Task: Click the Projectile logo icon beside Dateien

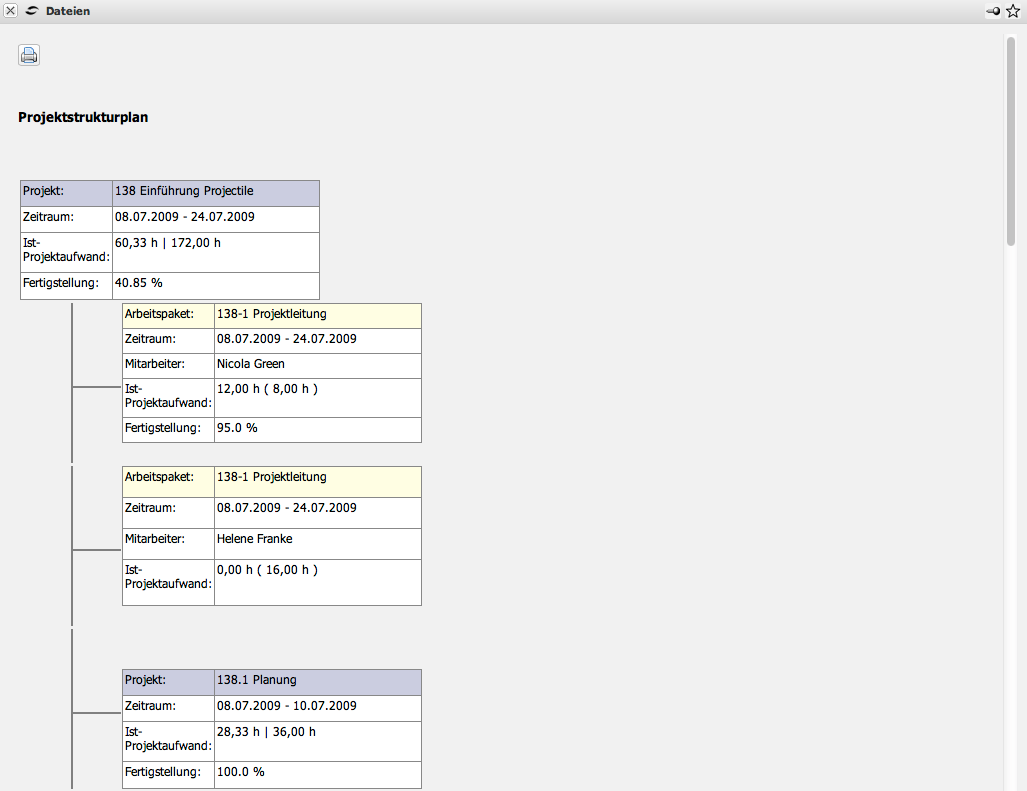Action: pyautogui.click(x=32, y=11)
